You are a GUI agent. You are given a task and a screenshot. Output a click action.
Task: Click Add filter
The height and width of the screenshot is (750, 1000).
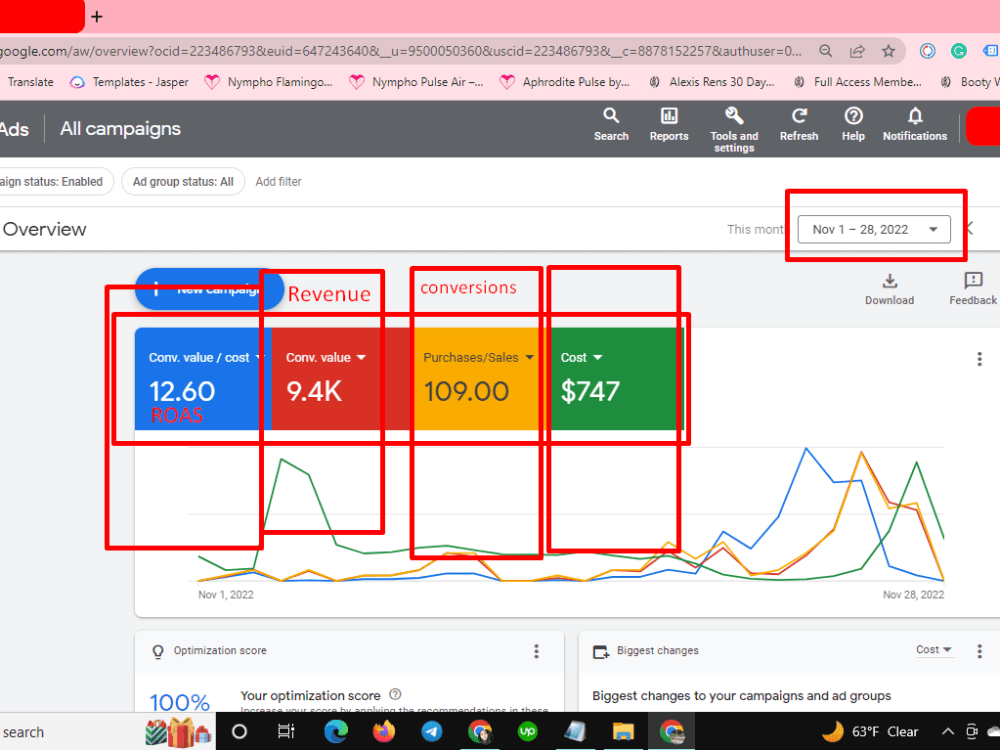278,182
